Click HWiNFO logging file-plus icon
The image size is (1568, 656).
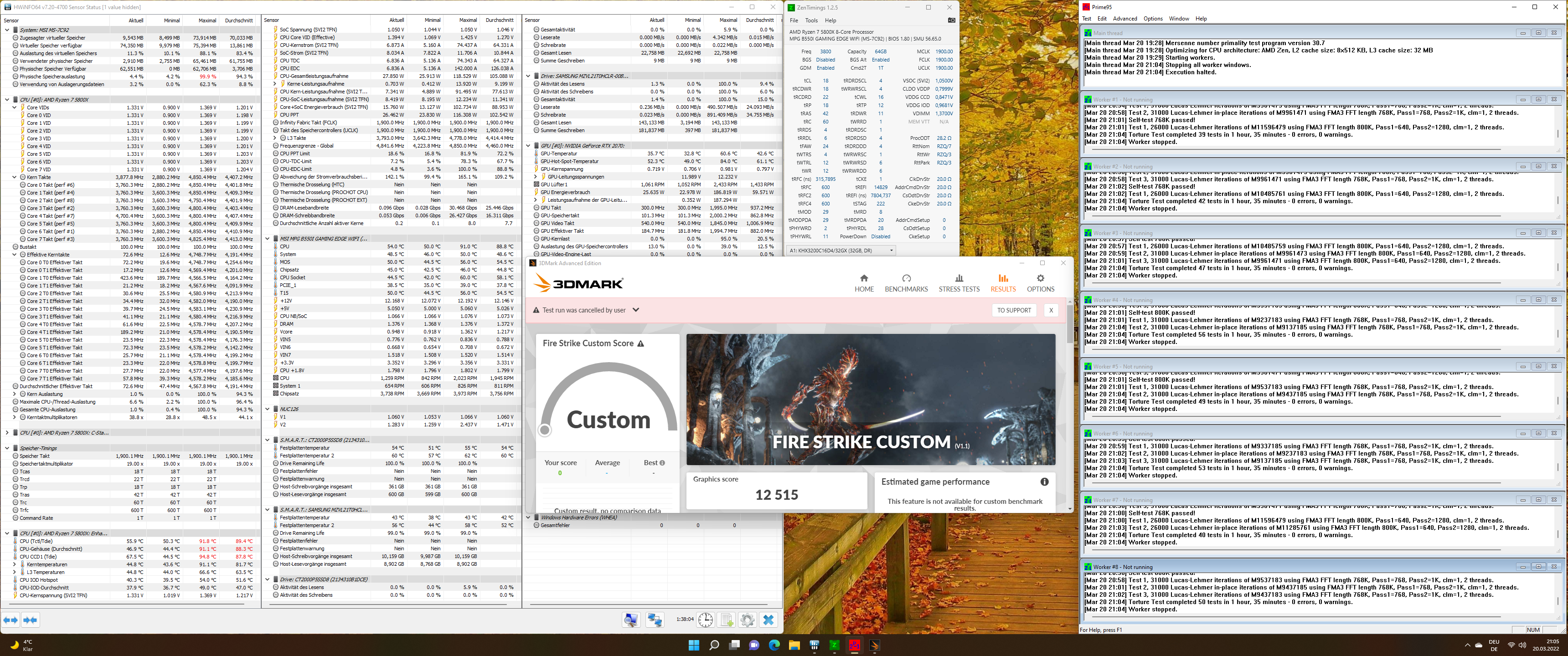727,620
